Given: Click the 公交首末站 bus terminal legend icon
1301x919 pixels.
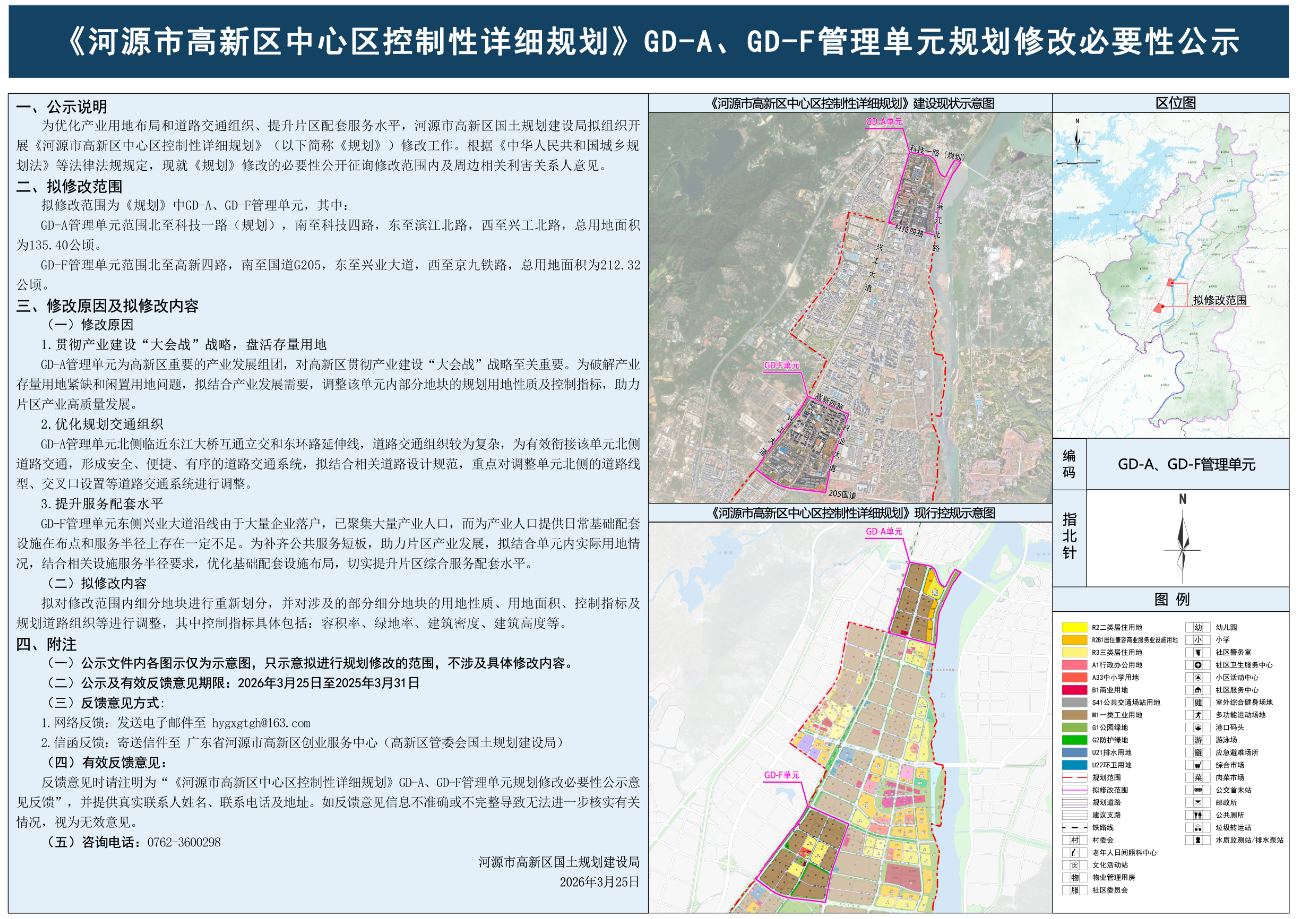Looking at the screenshot, I should coord(1196,790).
